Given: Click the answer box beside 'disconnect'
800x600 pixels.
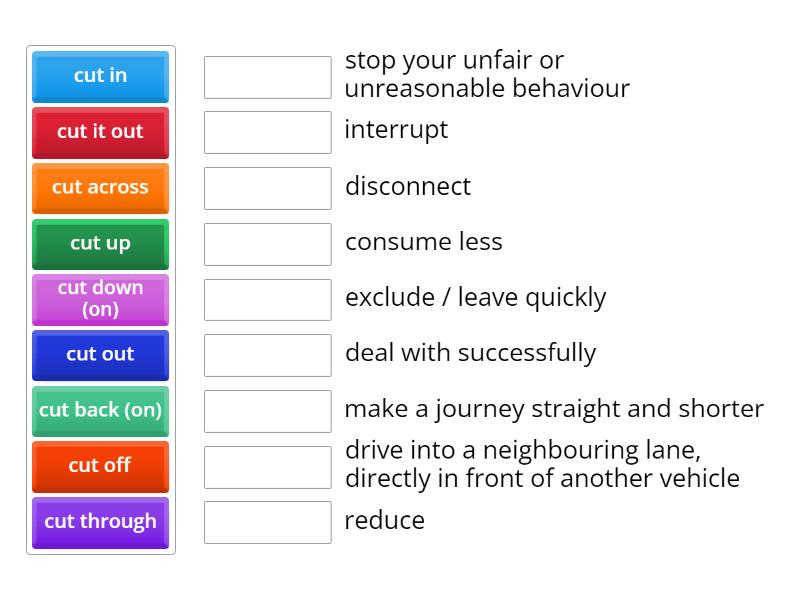Looking at the screenshot, I should tap(266, 186).
